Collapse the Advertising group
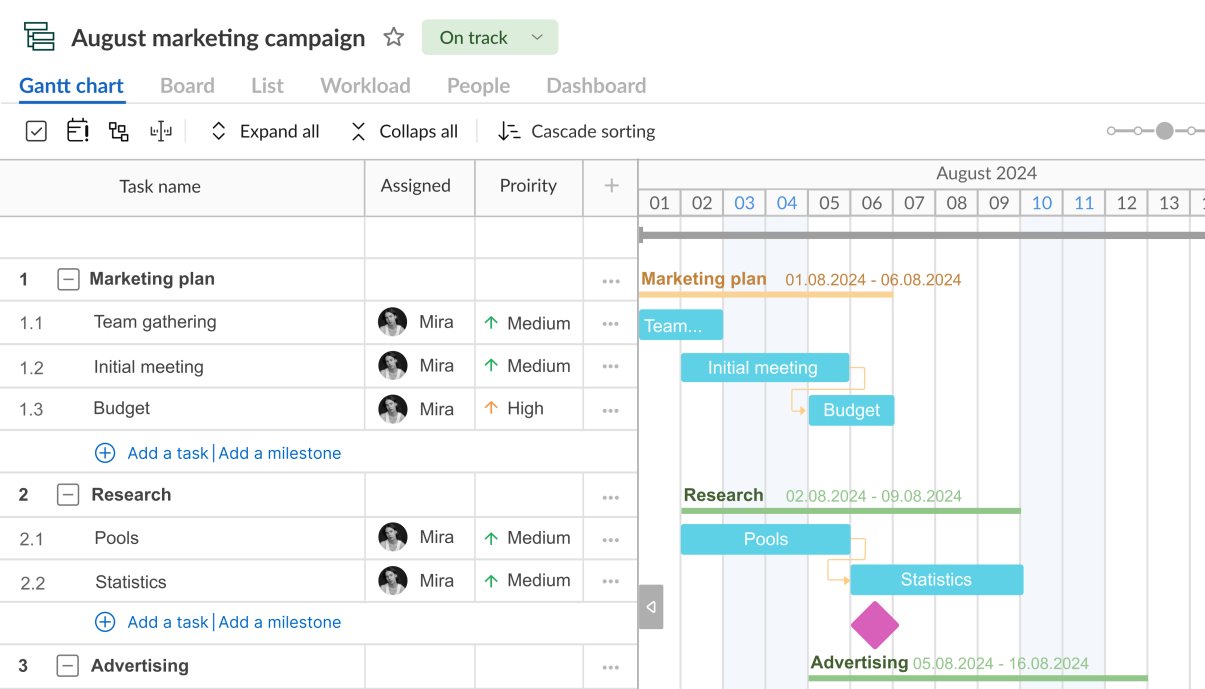 click(x=68, y=665)
